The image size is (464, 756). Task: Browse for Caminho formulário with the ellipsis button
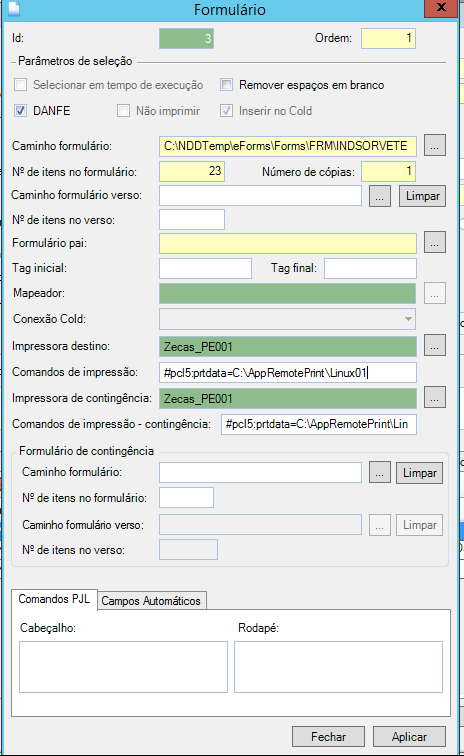435,145
